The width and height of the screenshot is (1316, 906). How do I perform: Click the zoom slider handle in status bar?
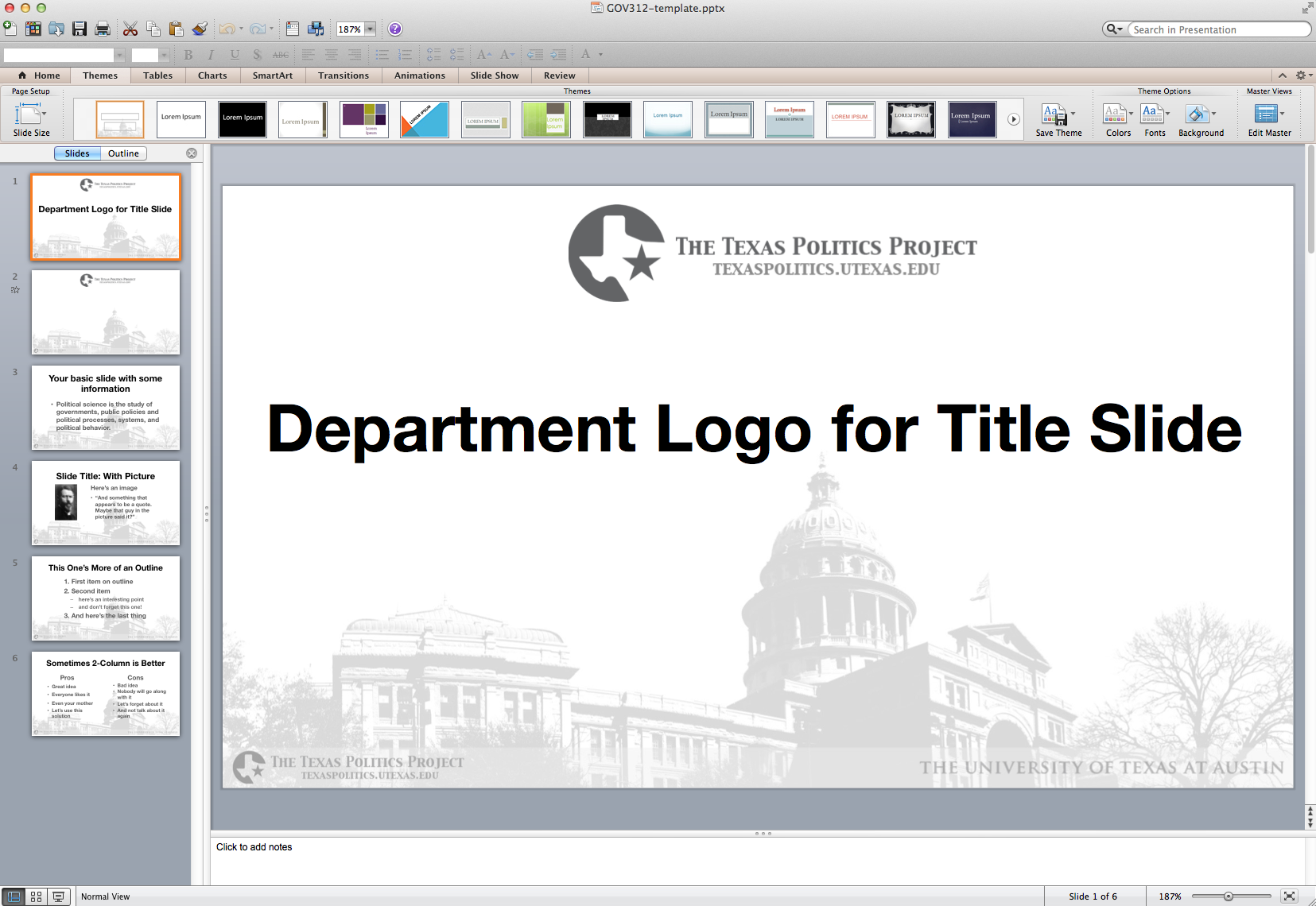pos(1229,896)
